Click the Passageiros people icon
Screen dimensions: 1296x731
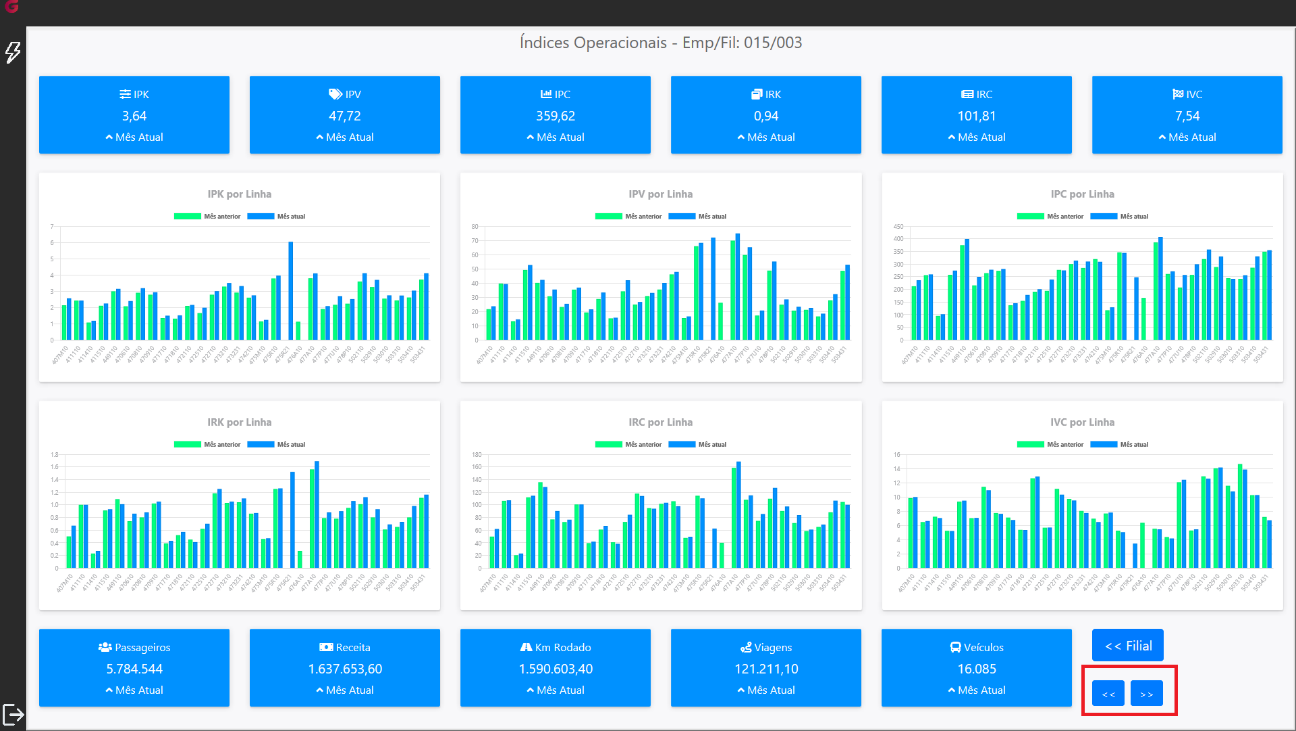click(x=105, y=647)
